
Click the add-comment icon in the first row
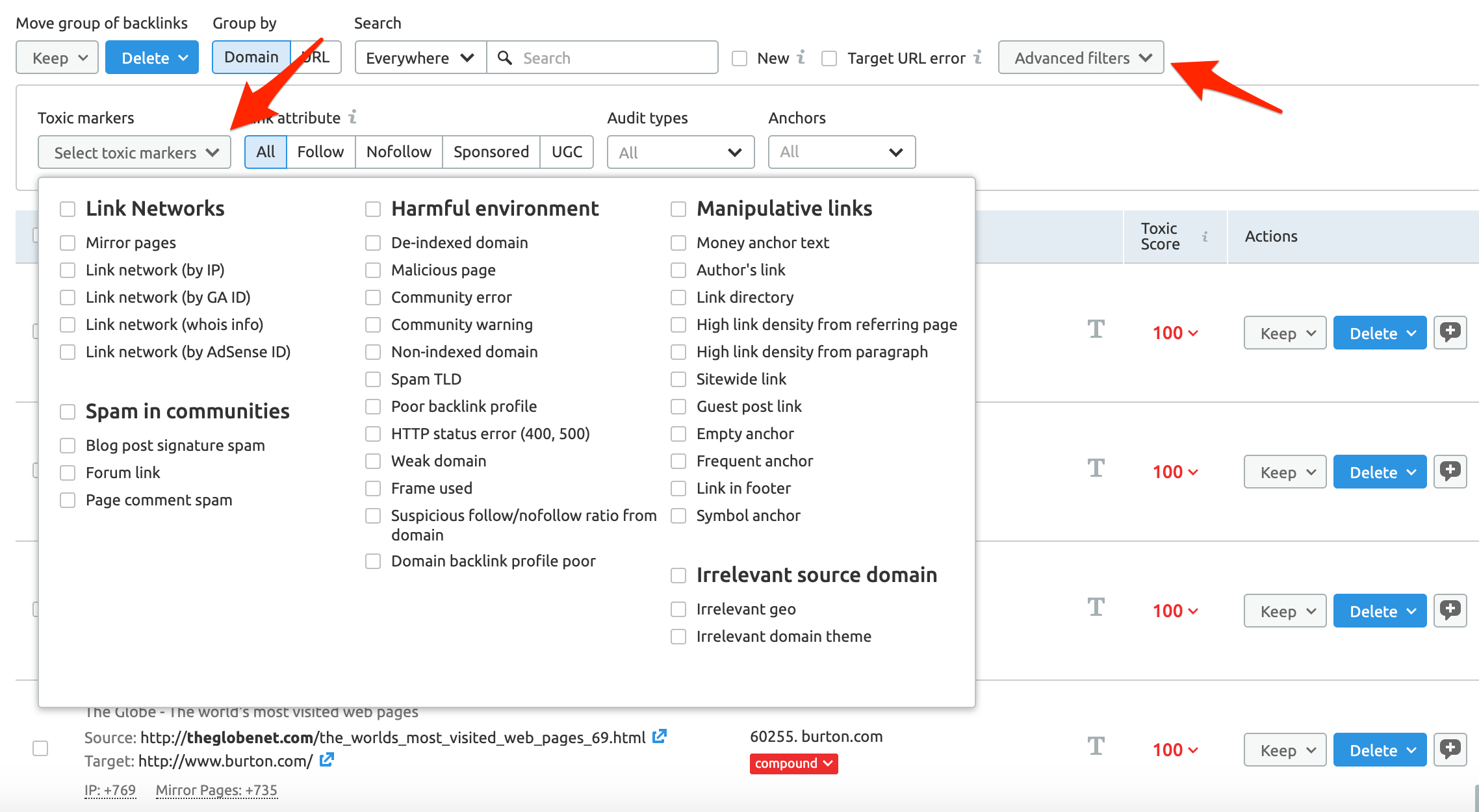click(1450, 333)
